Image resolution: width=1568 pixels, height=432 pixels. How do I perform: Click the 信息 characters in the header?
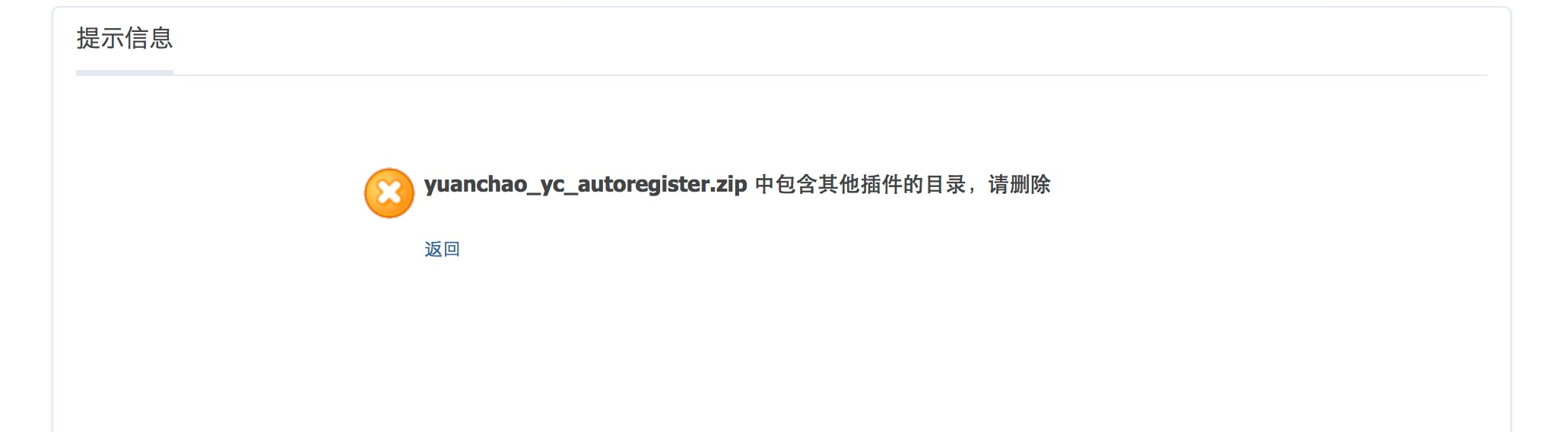149,38
